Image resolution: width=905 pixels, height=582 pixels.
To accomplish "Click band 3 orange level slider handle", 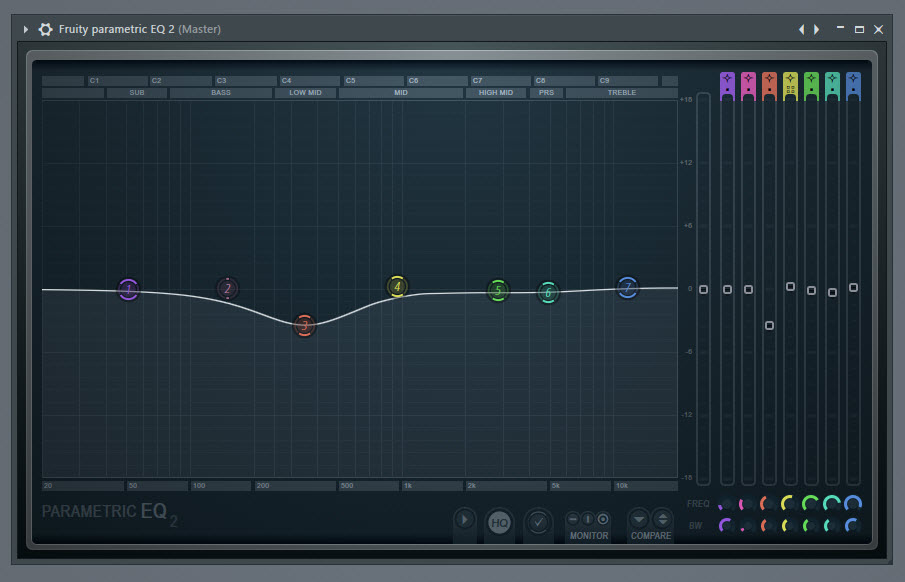I will click(769, 326).
